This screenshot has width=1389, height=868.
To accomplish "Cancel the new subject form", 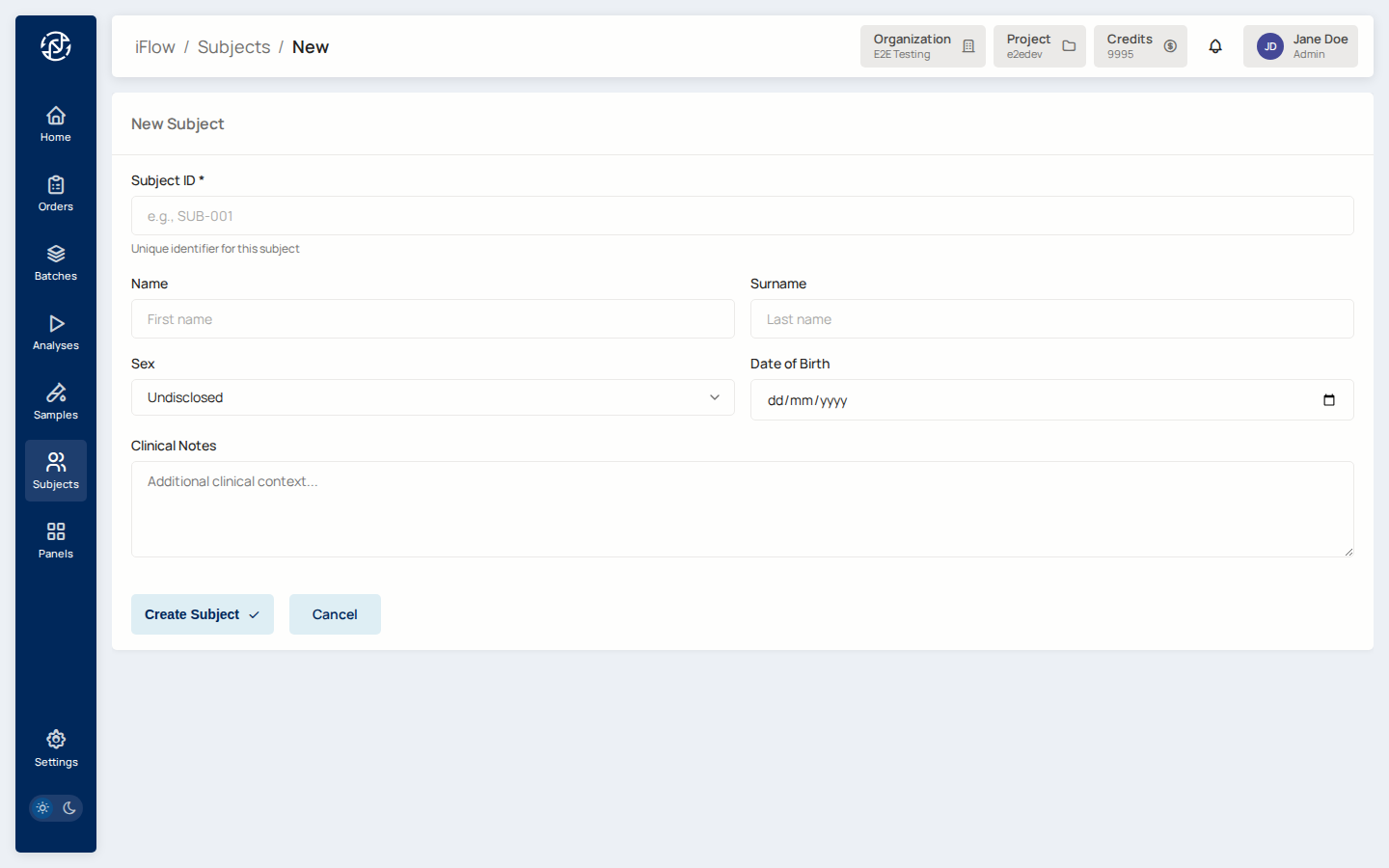I will click(335, 614).
